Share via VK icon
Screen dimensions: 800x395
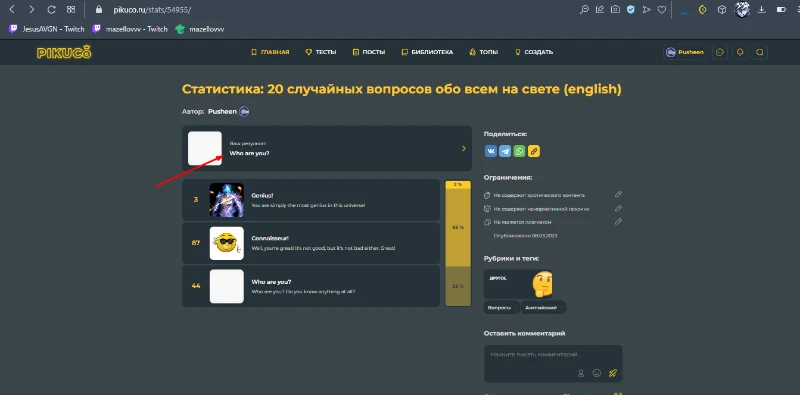(x=491, y=151)
